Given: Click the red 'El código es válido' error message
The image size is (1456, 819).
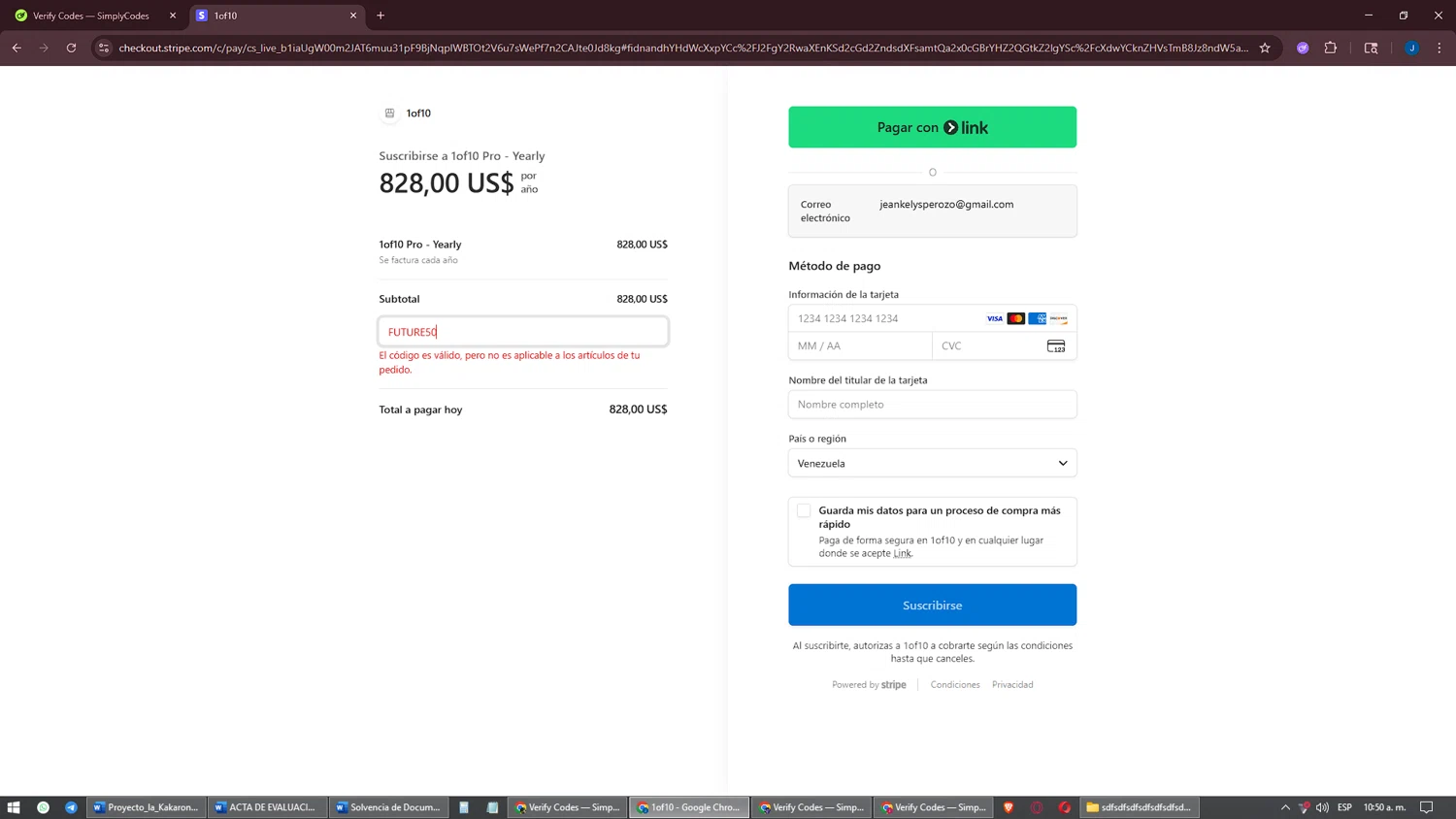Looking at the screenshot, I should (510, 362).
